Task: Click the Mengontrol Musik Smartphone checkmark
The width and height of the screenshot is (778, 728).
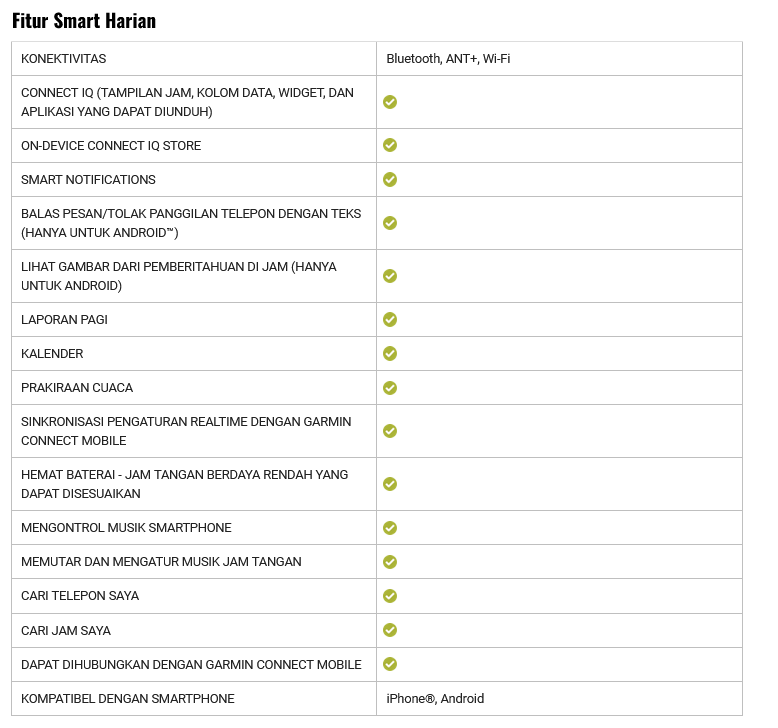Action: tap(390, 527)
